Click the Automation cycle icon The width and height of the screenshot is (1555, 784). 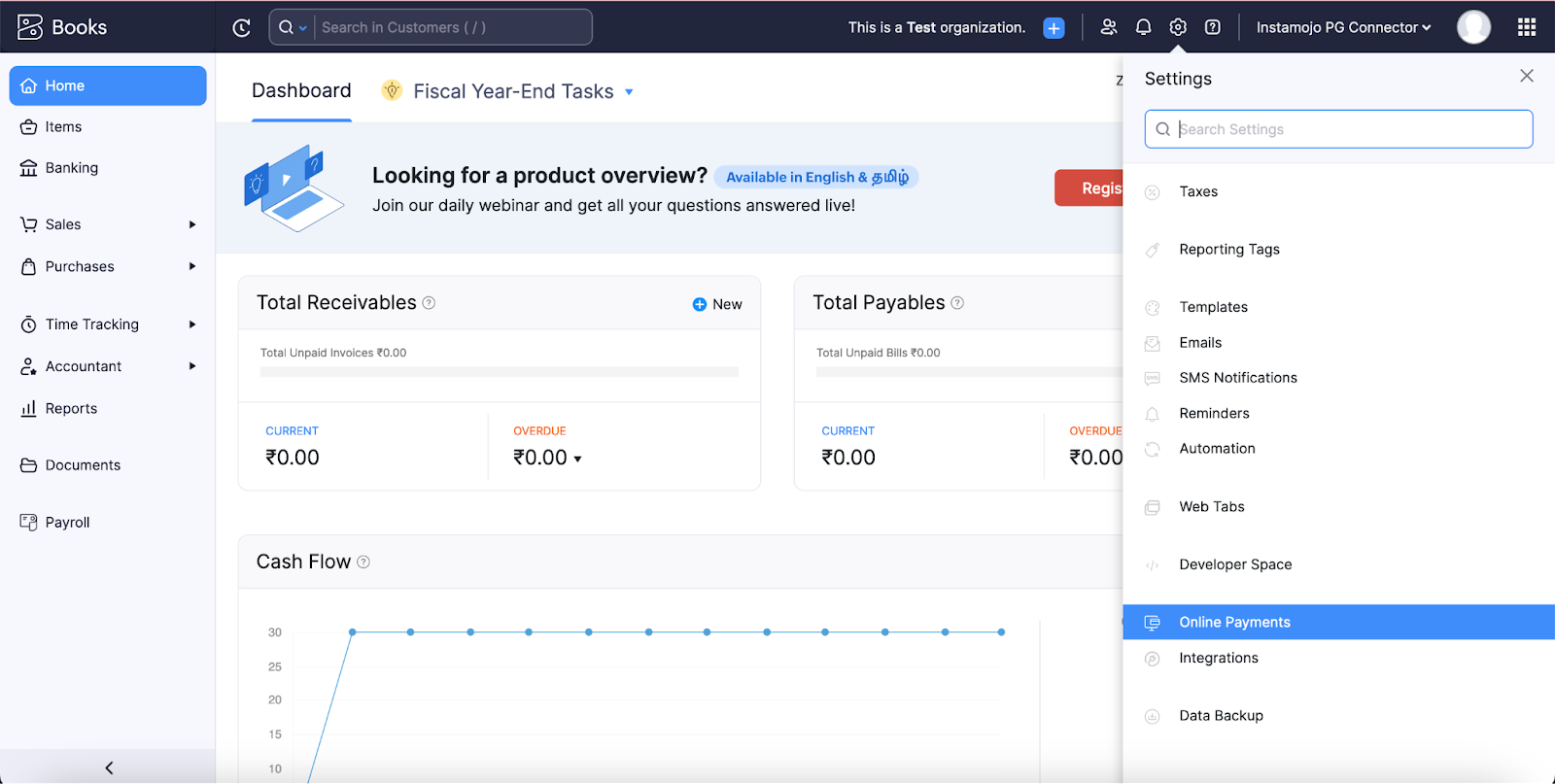click(1153, 449)
